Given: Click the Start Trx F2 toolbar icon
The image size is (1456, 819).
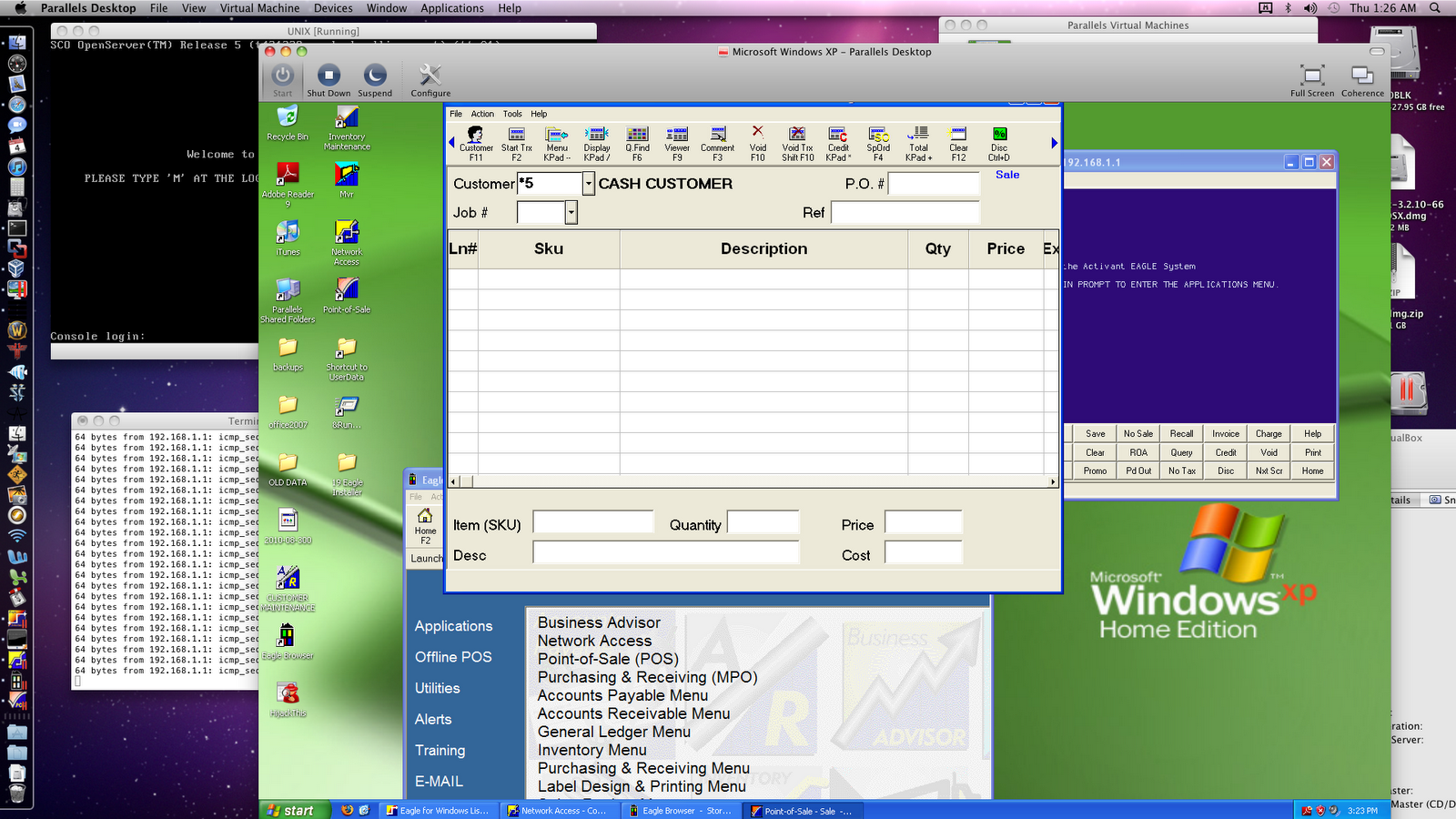Looking at the screenshot, I should [x=516, y=144].
